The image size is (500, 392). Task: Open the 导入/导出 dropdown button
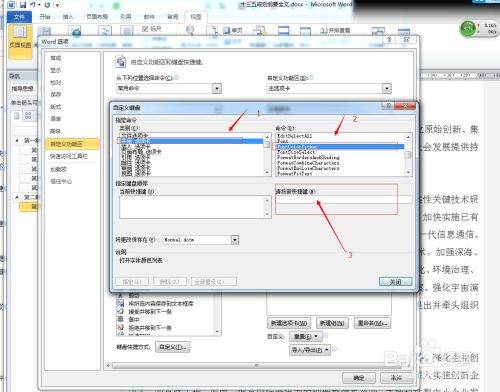pyautogui.click(x=310, y=350)
